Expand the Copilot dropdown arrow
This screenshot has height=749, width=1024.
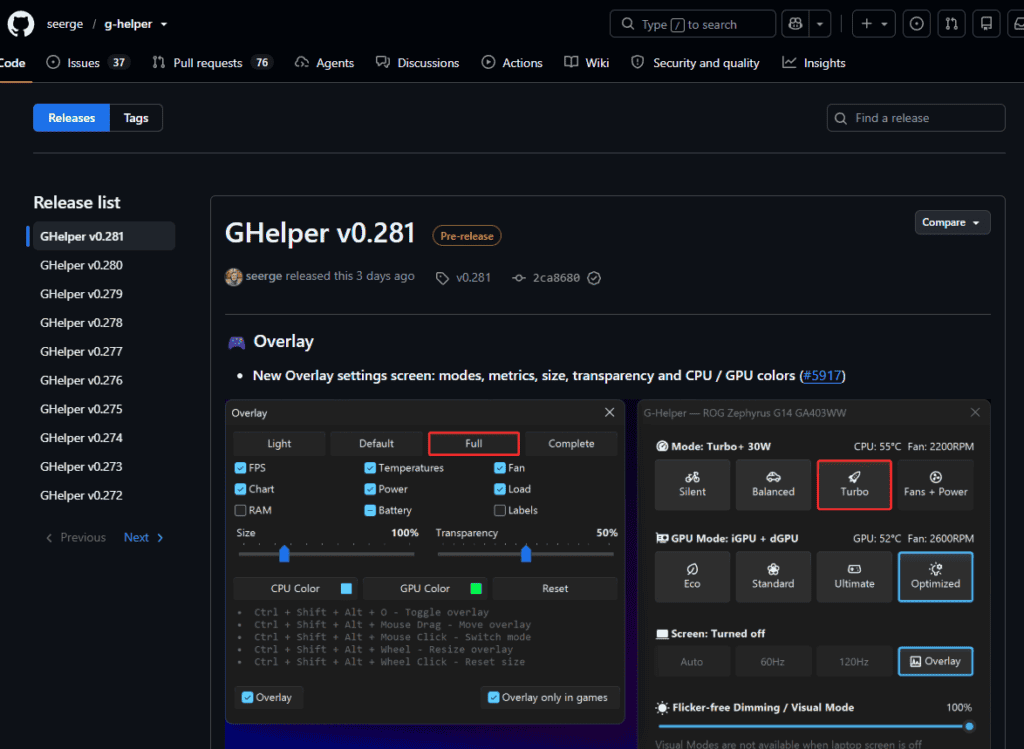pos(820,24)
